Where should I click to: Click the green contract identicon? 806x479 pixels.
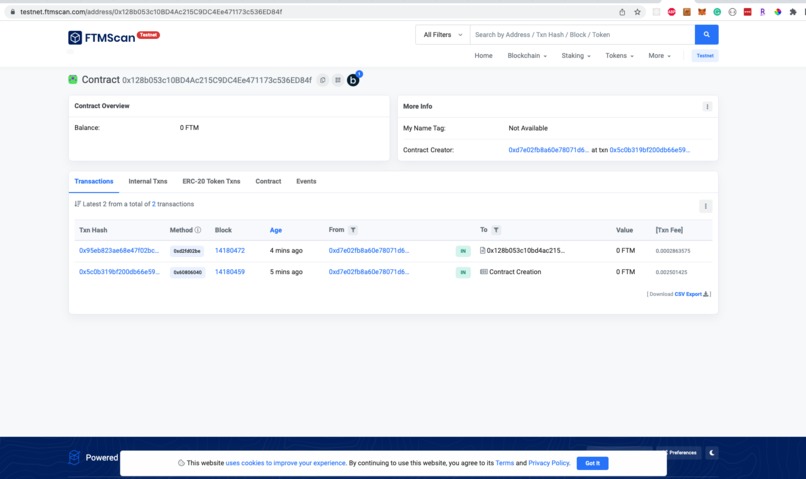[x=73, y=79]
